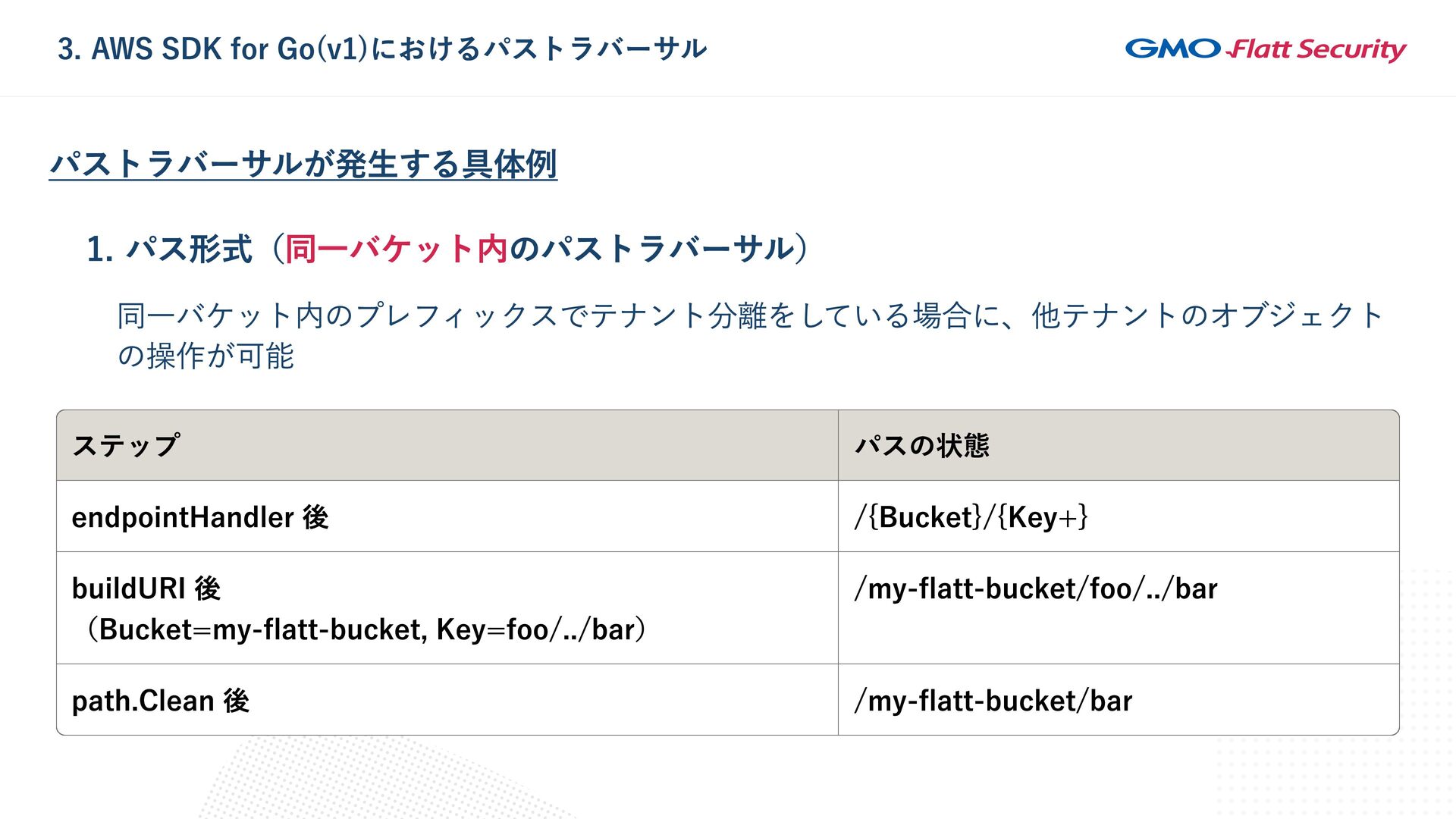Click the 'GMO' part of the logo
The height and width of the screenshot is (819, 1456).
tap(1172, 49)
